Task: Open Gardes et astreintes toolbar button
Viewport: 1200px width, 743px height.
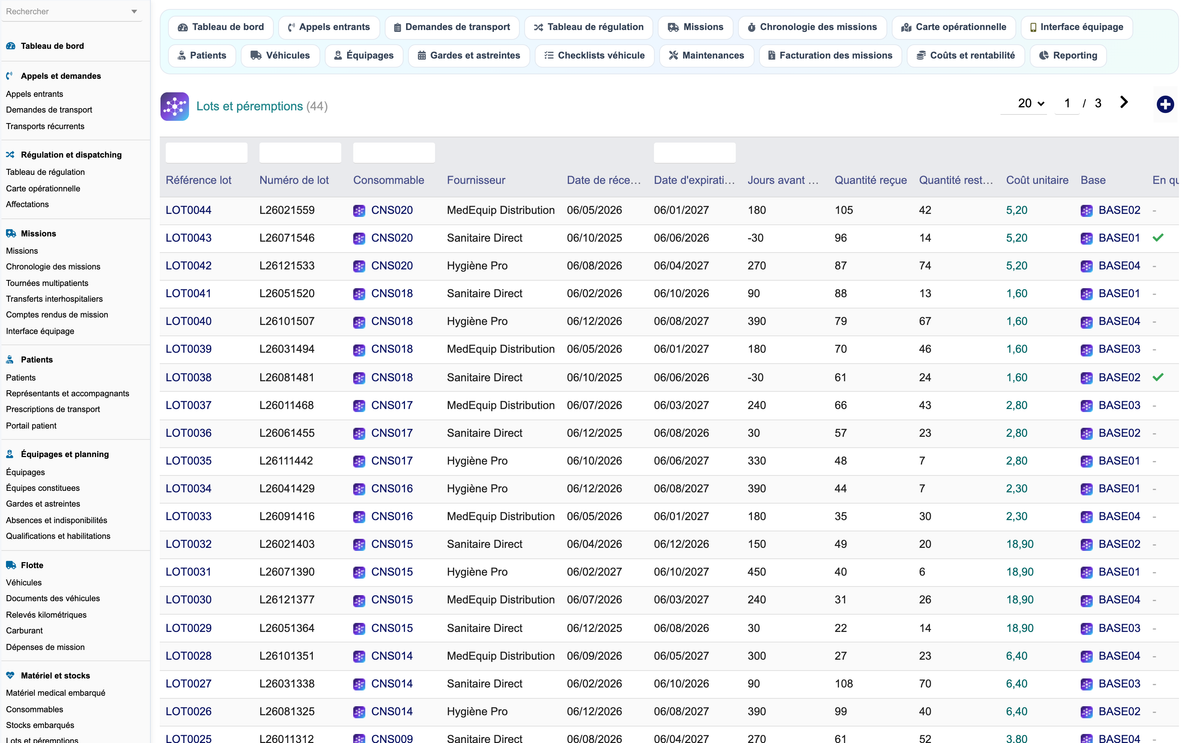Action: tap(468, 55)
